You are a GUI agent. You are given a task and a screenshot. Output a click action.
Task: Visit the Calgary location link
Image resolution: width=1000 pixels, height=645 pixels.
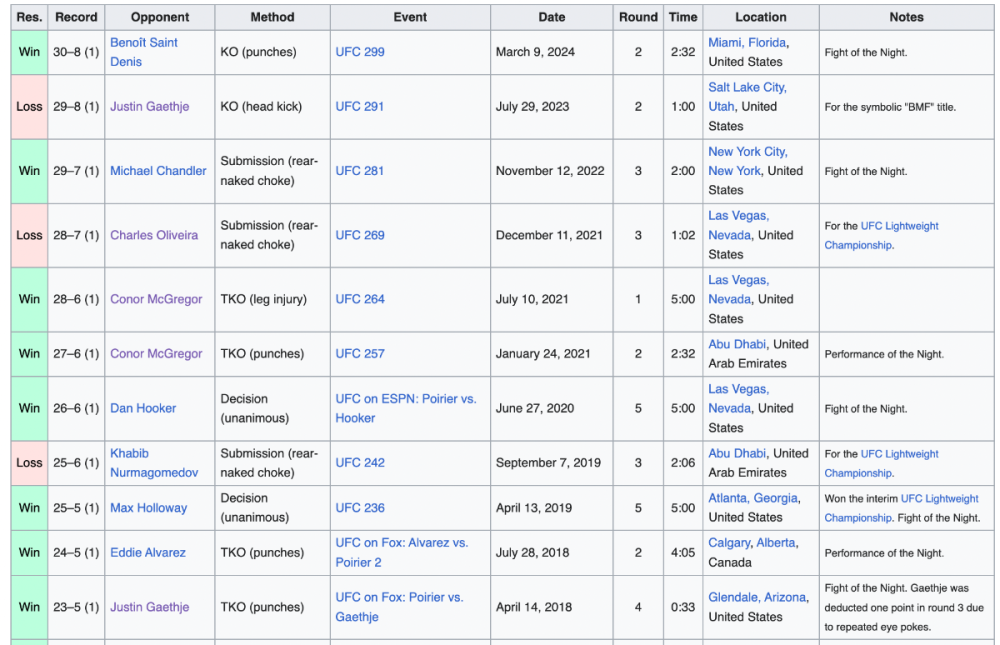729,542
